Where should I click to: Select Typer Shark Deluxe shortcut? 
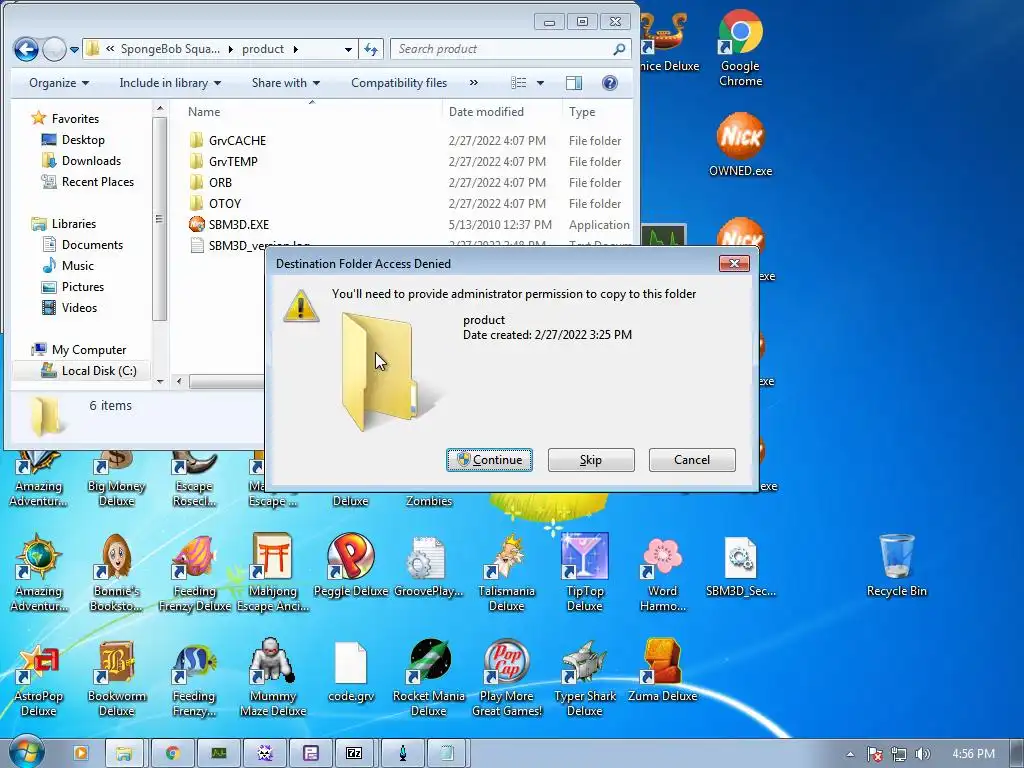(x=584, y=679)
